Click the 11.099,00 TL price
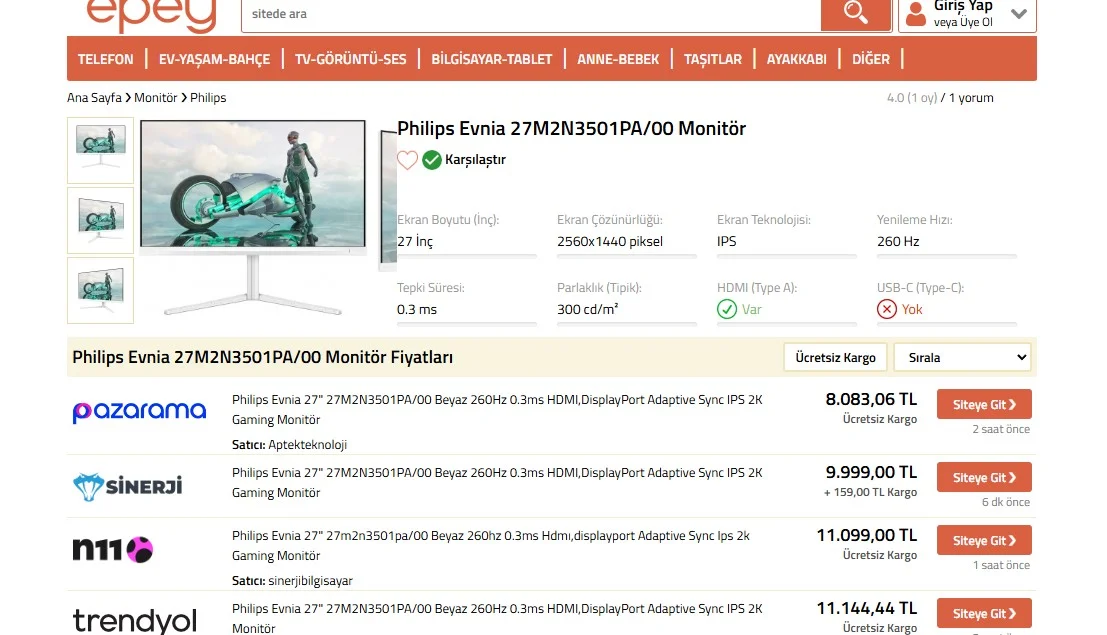The height and width of the screenshot is (635, 1107). [x=867, y=535]
